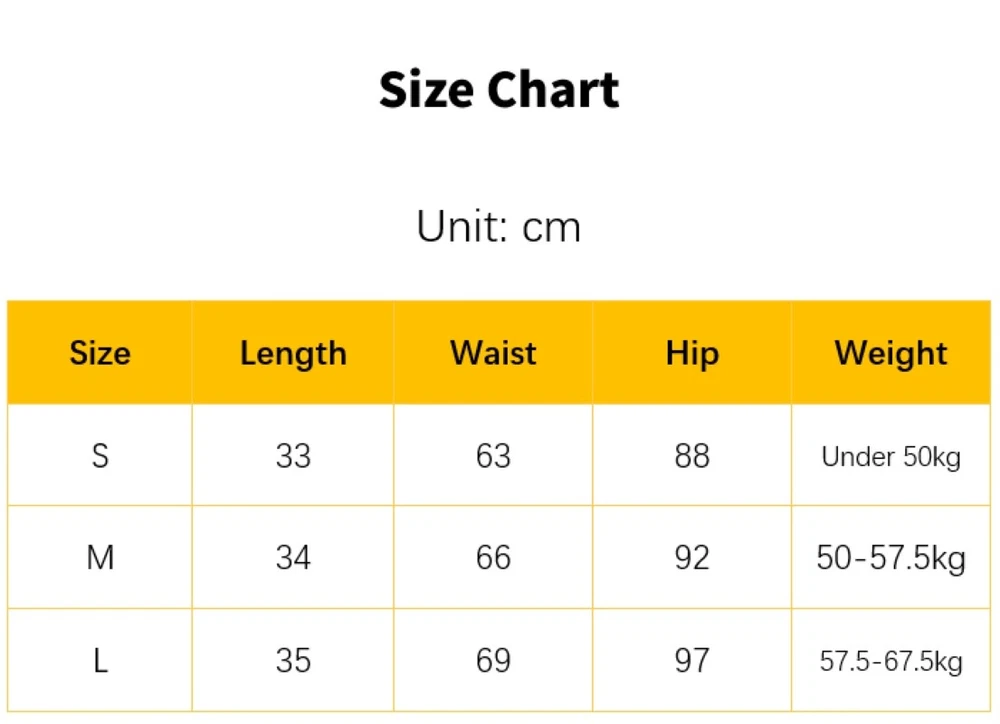Viewport: 1000px width, 724px height.
Task: Select the Length column header
Action: tap(293, 353)
